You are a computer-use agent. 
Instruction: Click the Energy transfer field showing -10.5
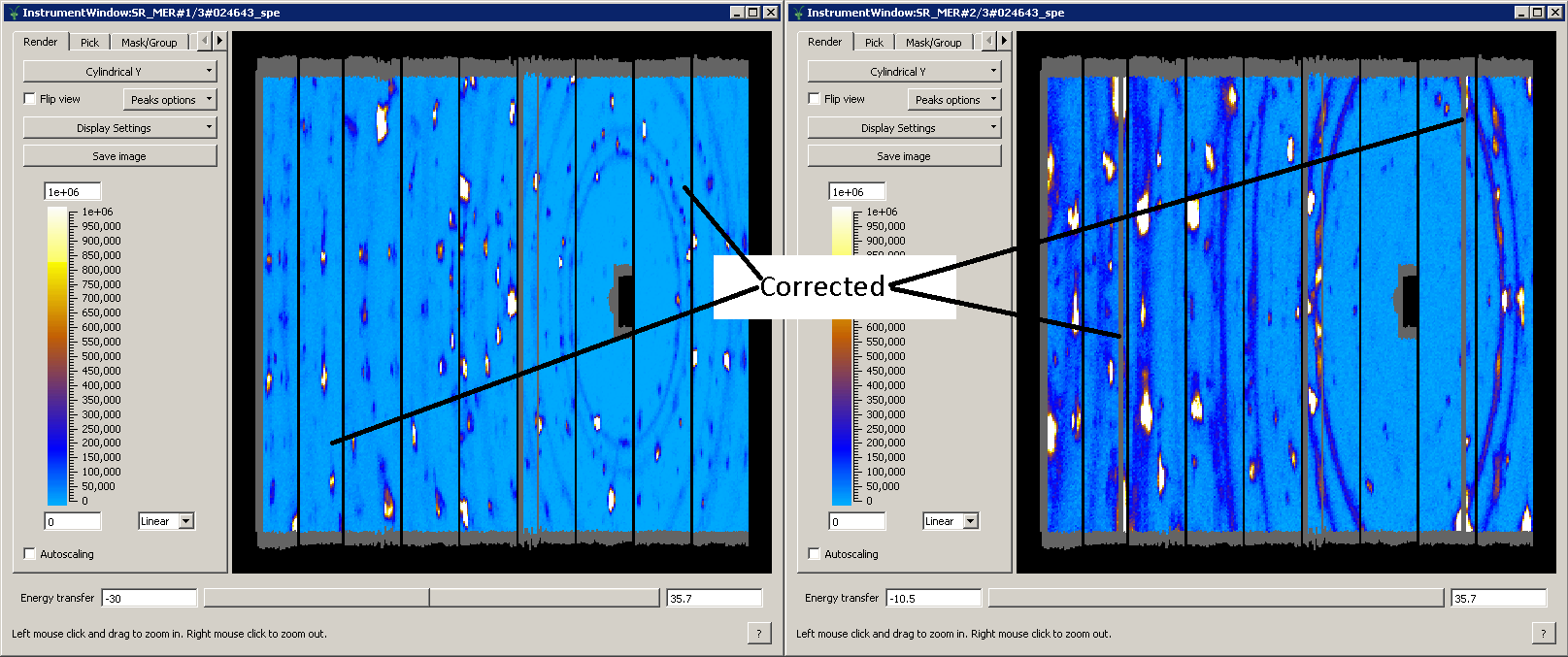[932, 599]
